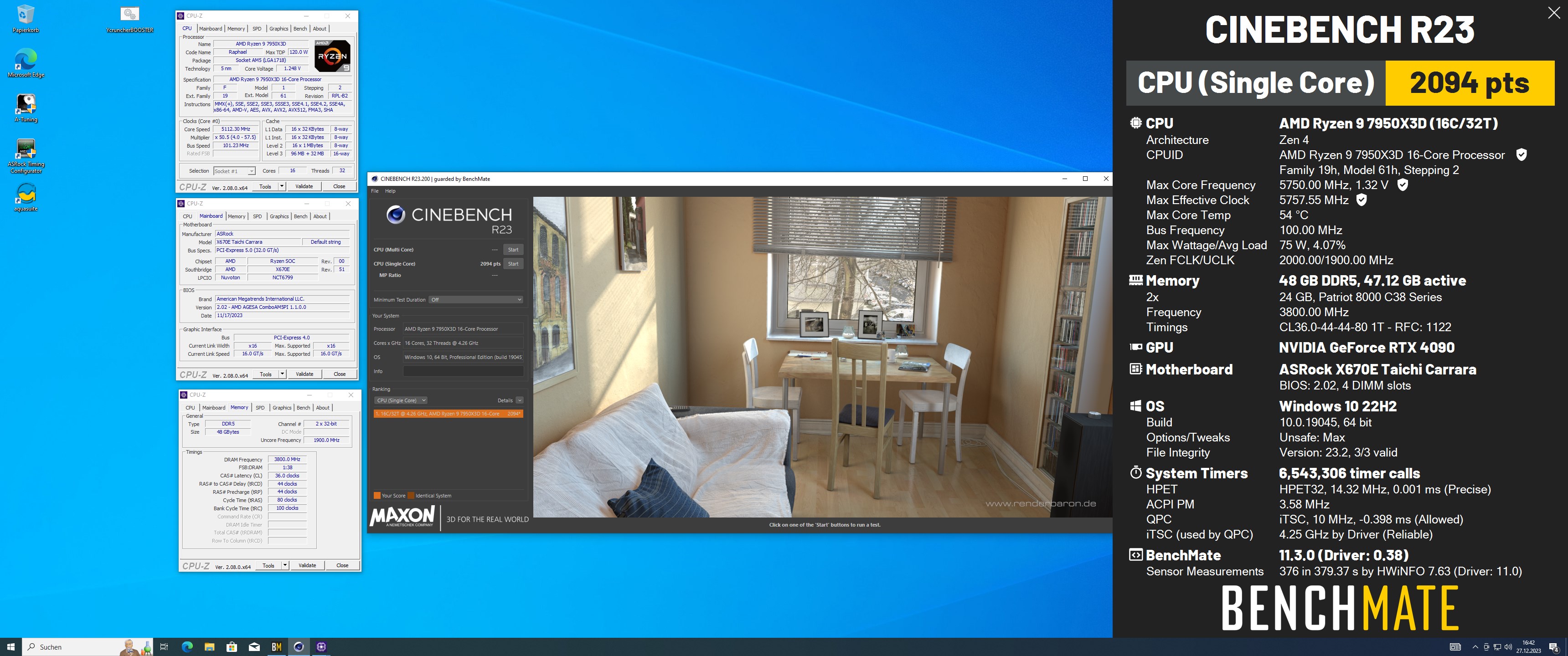Open the aquasuite desktop icon
This screenshot has height=656, width=1568.
click(x=26, y=197)
